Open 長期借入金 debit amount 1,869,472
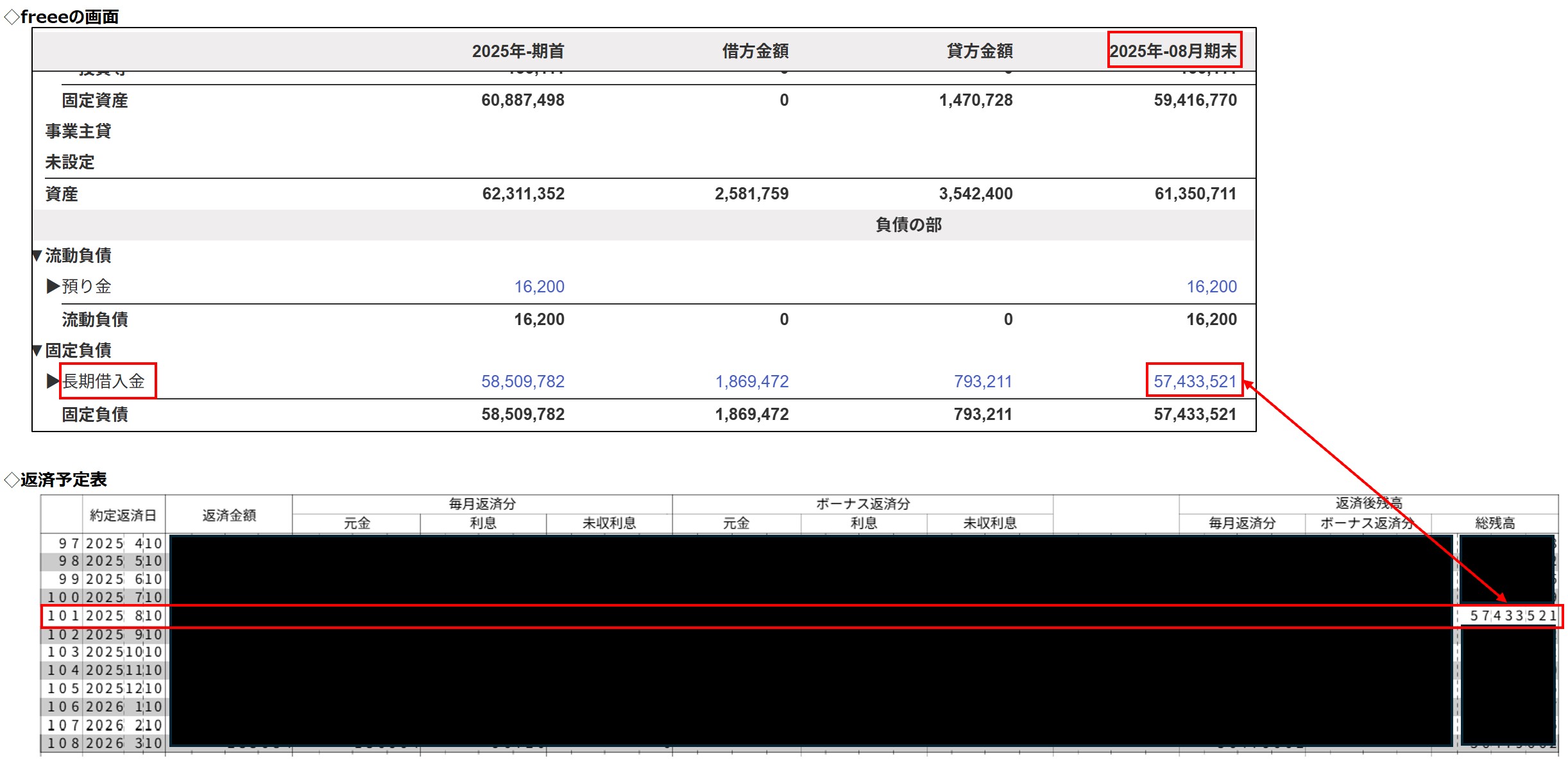 pos(752,382)
